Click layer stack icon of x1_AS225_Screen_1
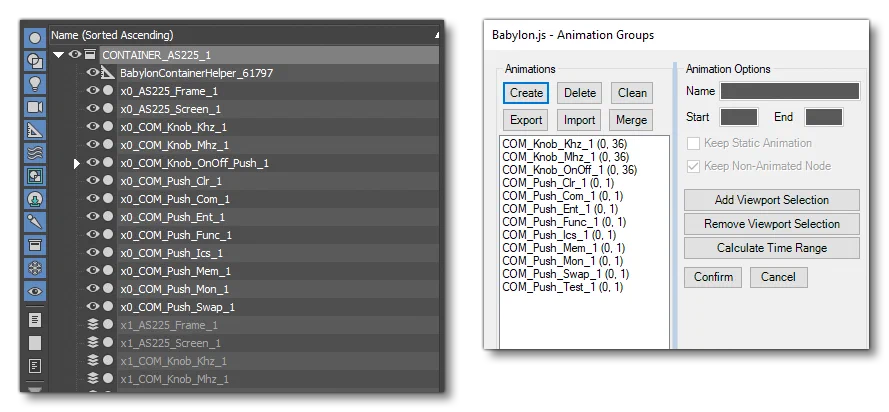This screenshot has width=889, height=412. coord(93,343)
